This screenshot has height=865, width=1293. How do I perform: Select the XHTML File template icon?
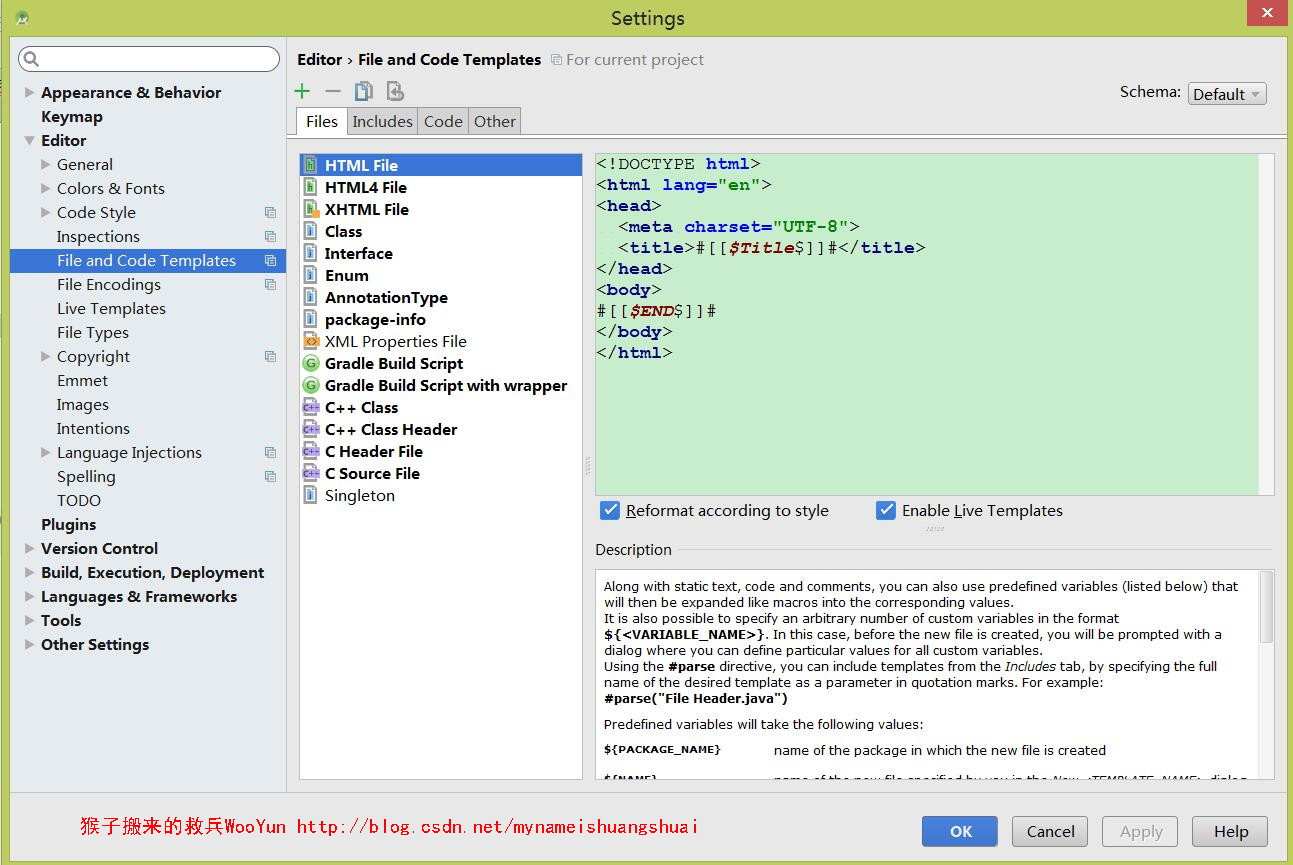tap(311, 210)
